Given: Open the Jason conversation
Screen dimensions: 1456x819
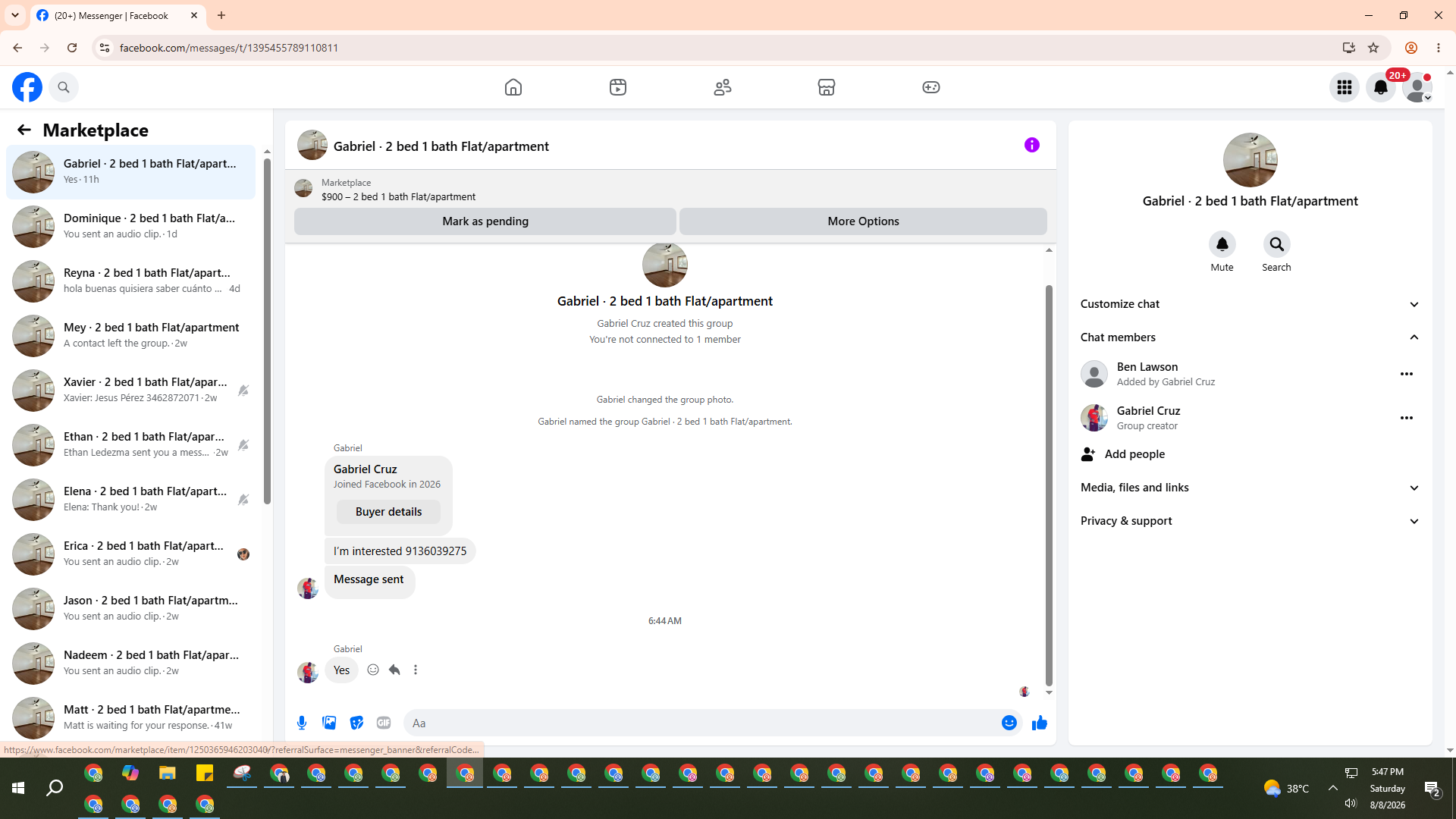Looking at the screenshot, I should pyautogui.click(x=131, y=608).
